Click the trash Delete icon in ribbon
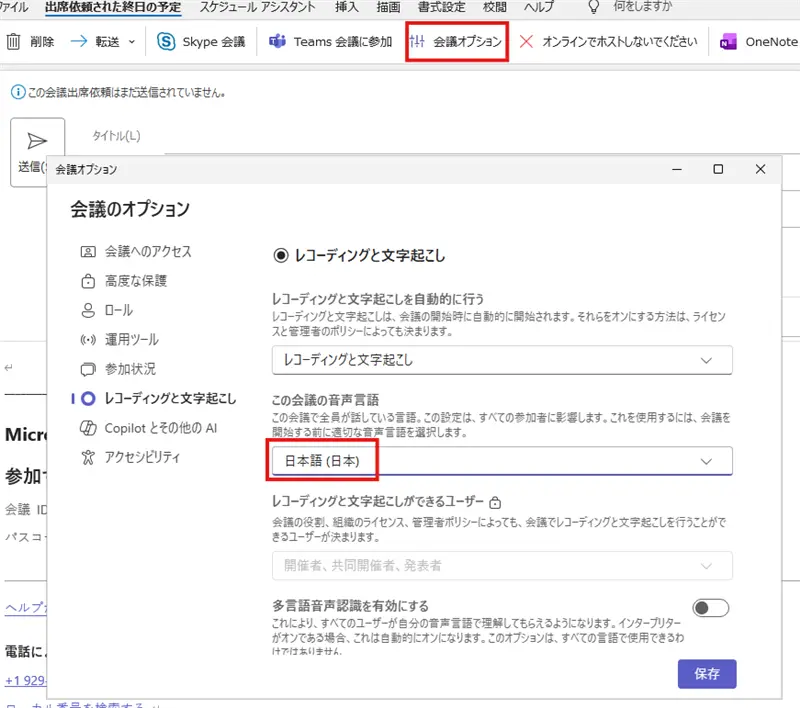The height and width of the screenshot is (708, 800). [x=13, y=42]
